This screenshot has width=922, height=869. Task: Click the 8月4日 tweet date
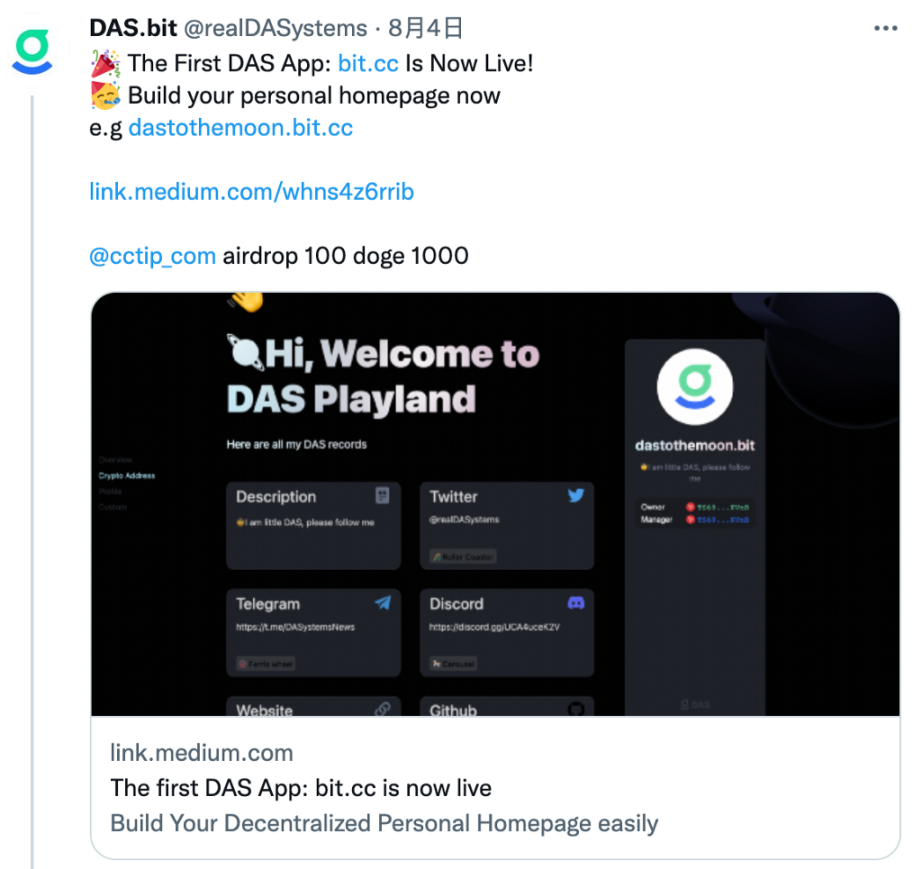425,29
